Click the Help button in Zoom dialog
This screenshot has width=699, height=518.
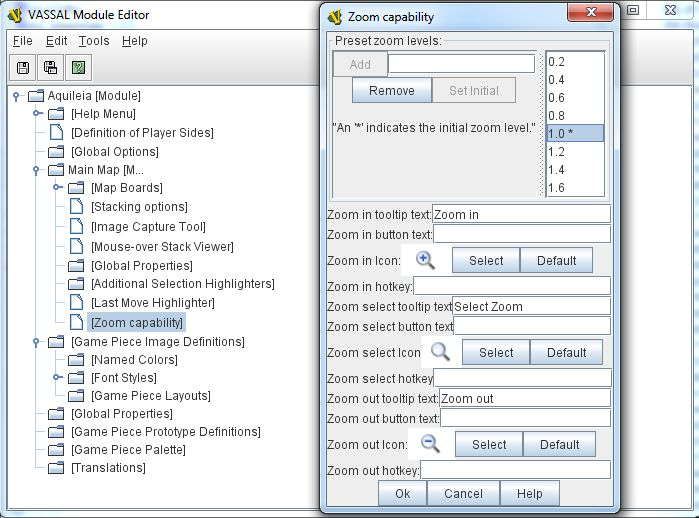tap(530, 493)
